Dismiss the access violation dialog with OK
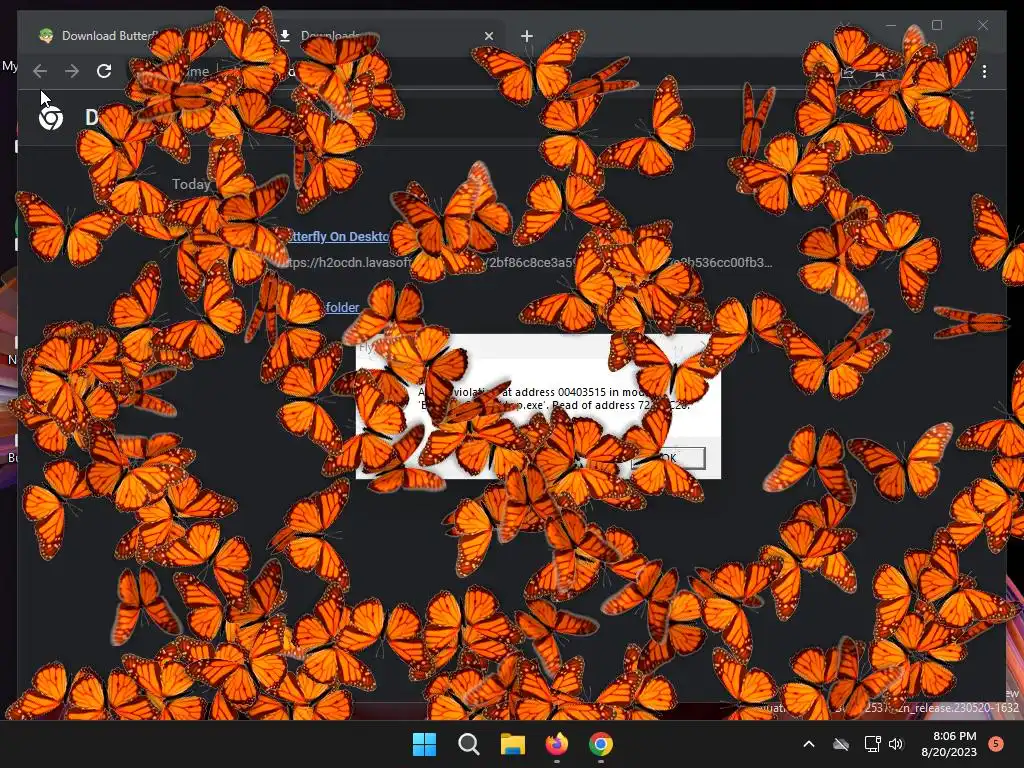The image size is (1024, 768). click(668, 458)
